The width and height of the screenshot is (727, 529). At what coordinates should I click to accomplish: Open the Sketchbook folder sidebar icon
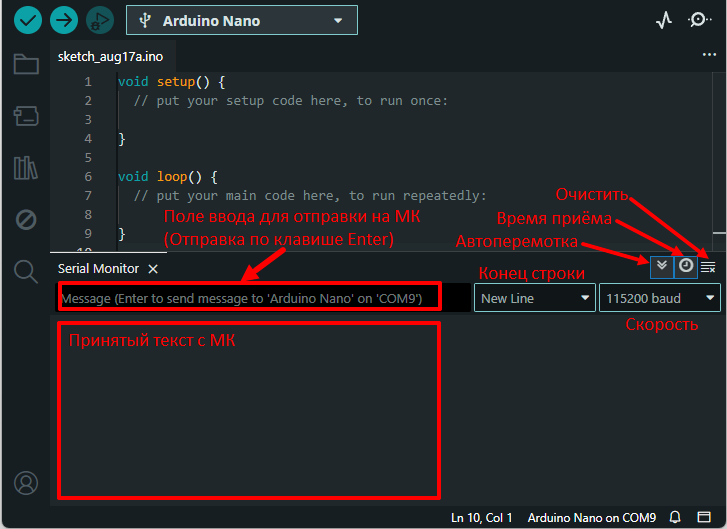pyautogui.click(x=26, y=64)
